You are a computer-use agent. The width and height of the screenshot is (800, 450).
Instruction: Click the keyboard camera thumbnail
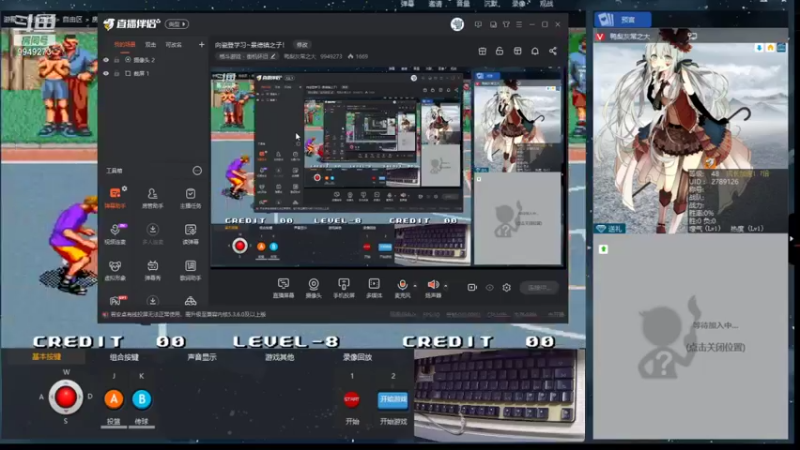click(499, 394)
